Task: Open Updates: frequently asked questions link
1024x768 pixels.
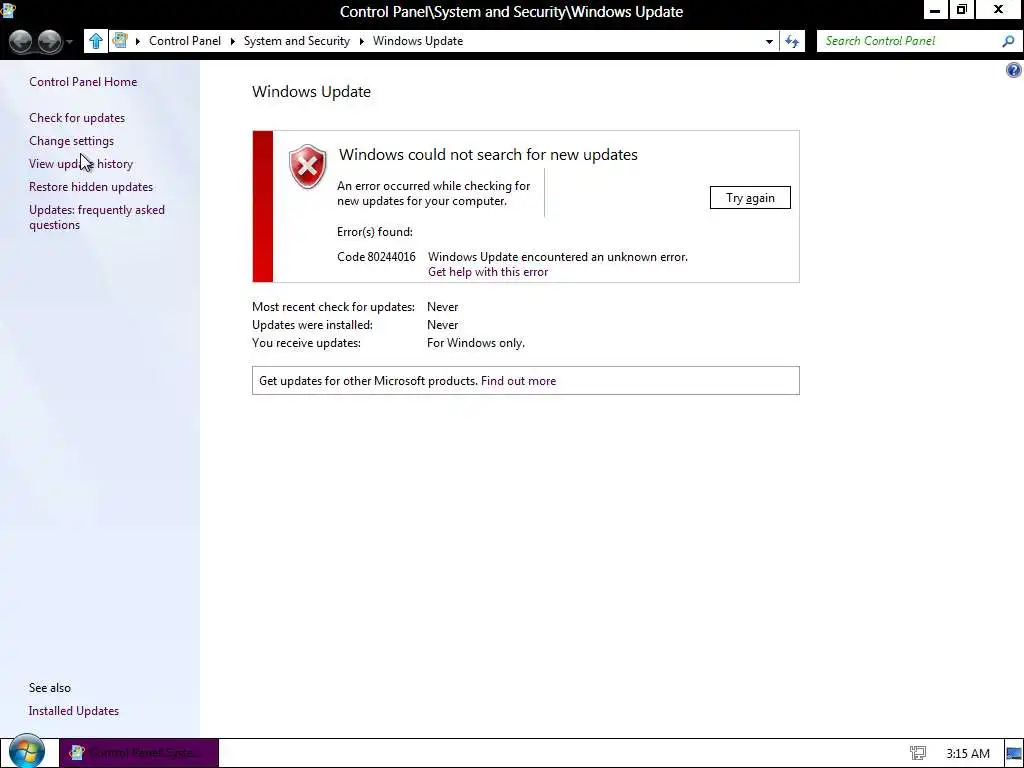Action: [97, 217]
